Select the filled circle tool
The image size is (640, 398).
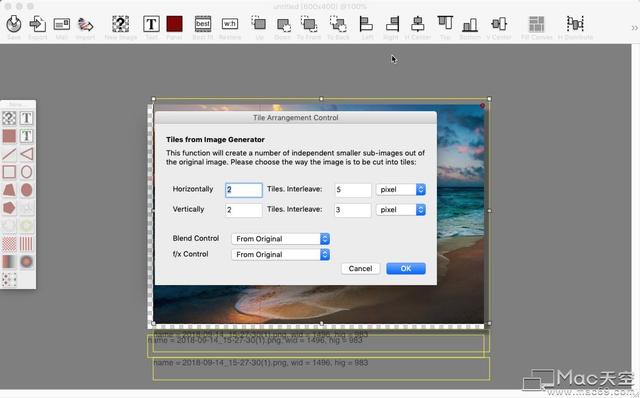[x=27, y=190]
